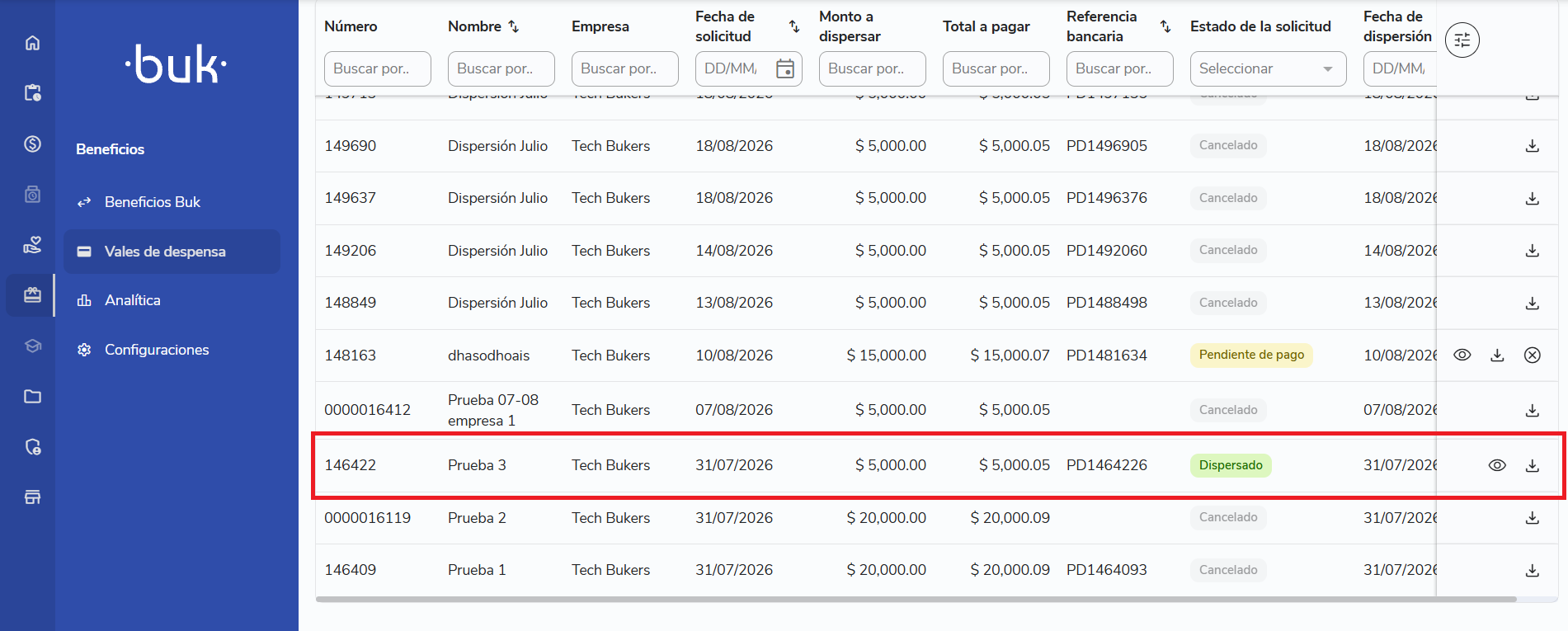
Task: Sort table by Nombre column
Action: click(513, 26)
